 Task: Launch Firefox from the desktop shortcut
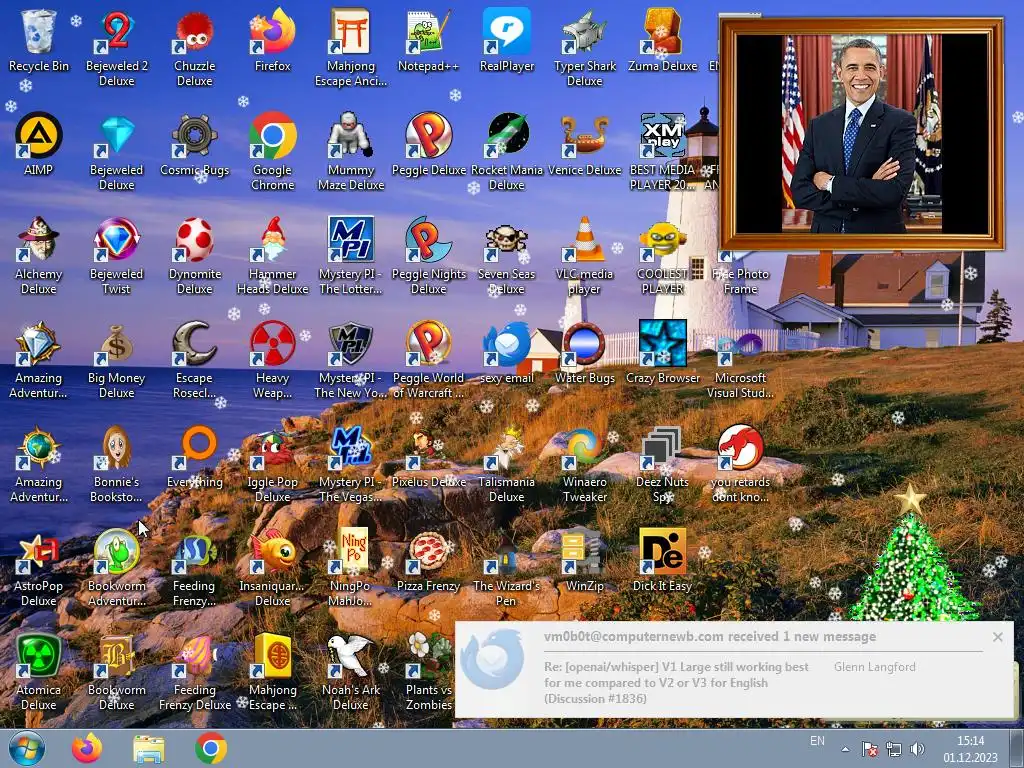point(272,40)
